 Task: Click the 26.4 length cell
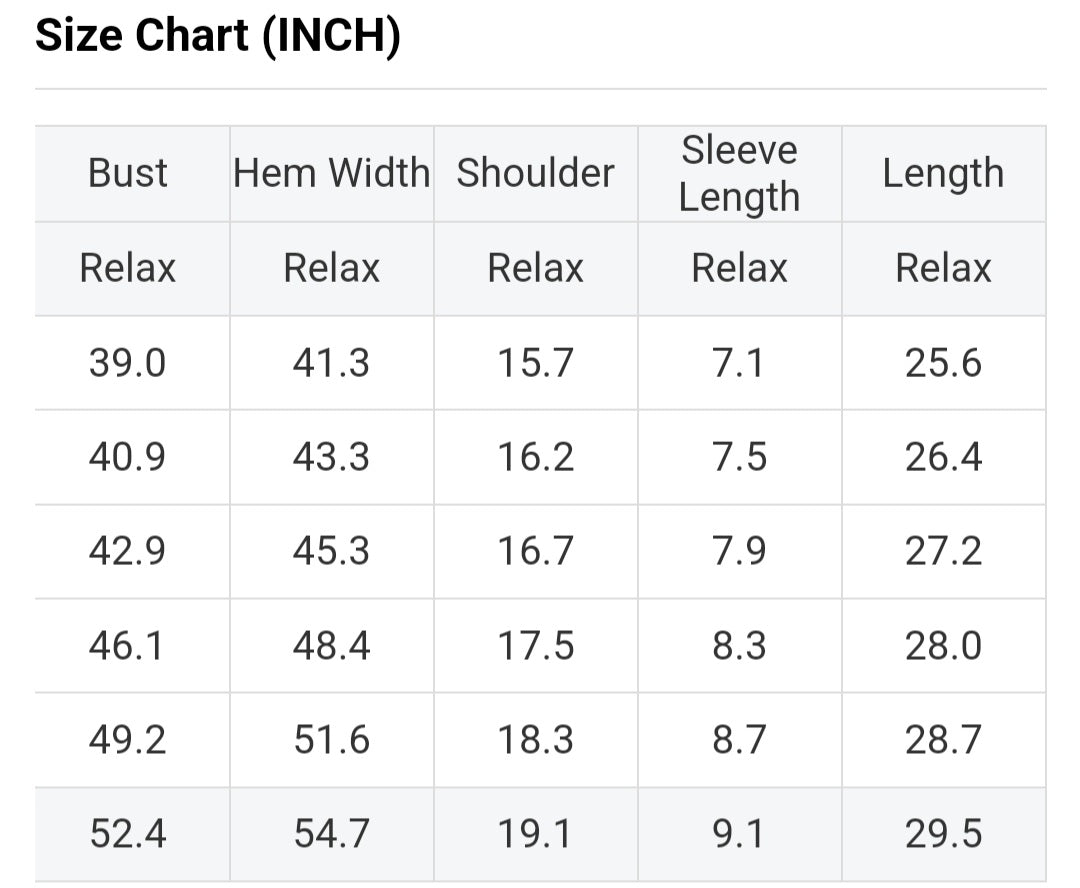[x=943, y=457]
